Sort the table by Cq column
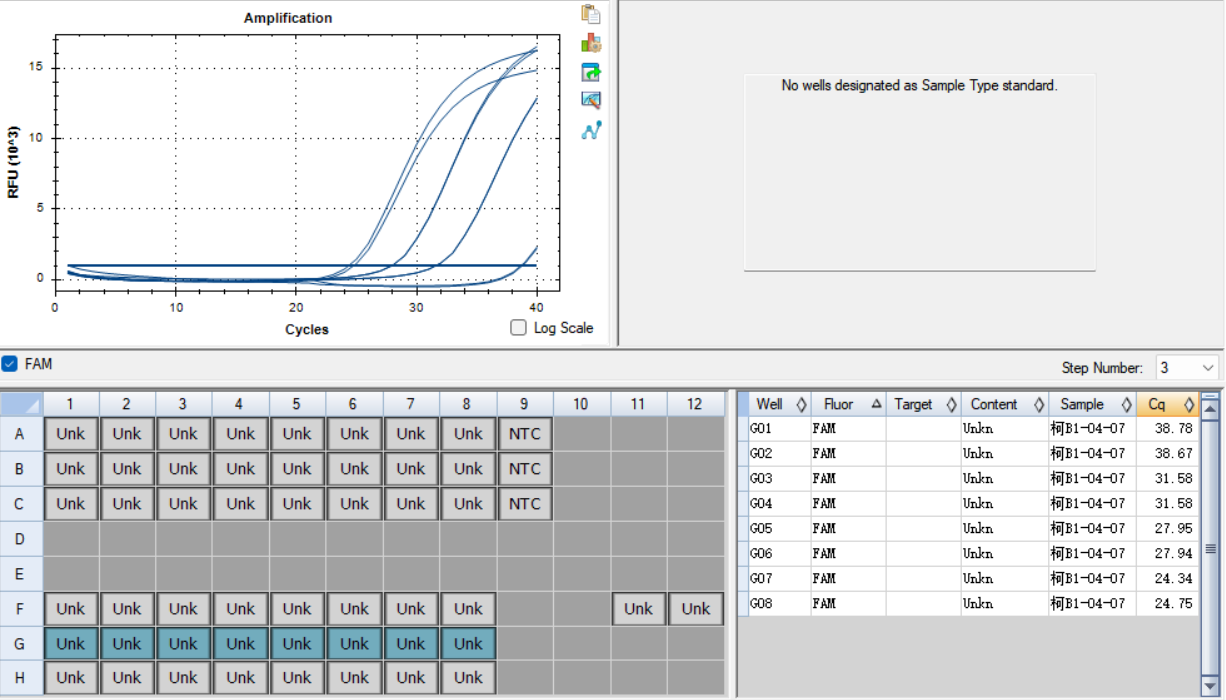The image size is (1226, 700). 1167,404
